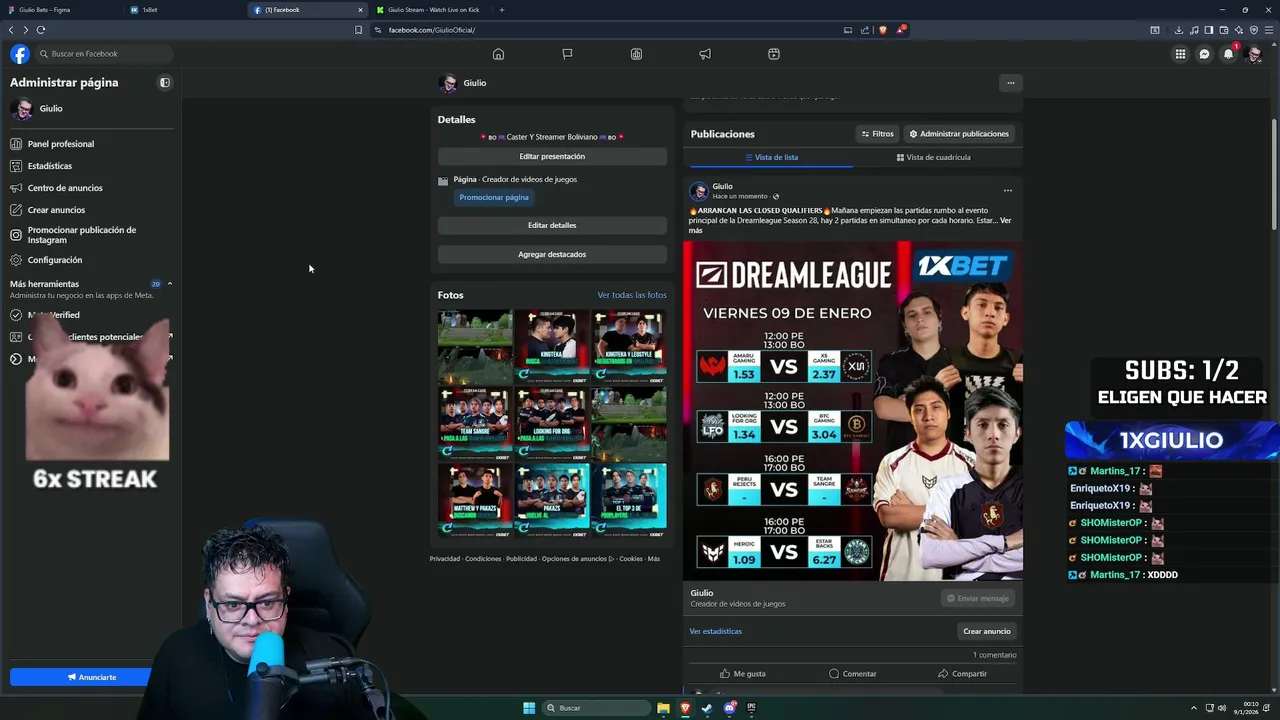Open Filtros for publications
This screenshot has height=720, width=1280.
tap(877, 134)
